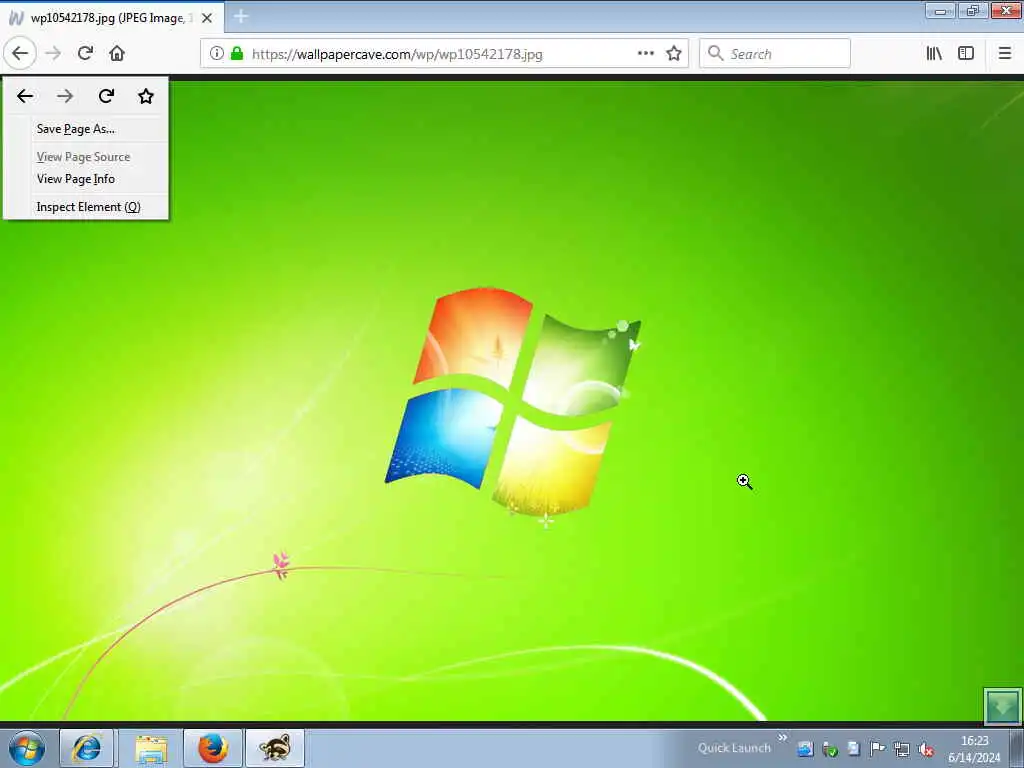Click the green download arrow overlay button
Screen dimensions: 1024x768
coord(1002,706)
